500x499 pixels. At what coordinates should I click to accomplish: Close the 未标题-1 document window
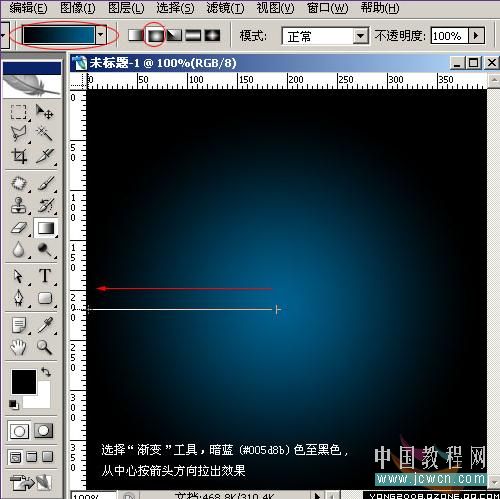click(492, 63)
